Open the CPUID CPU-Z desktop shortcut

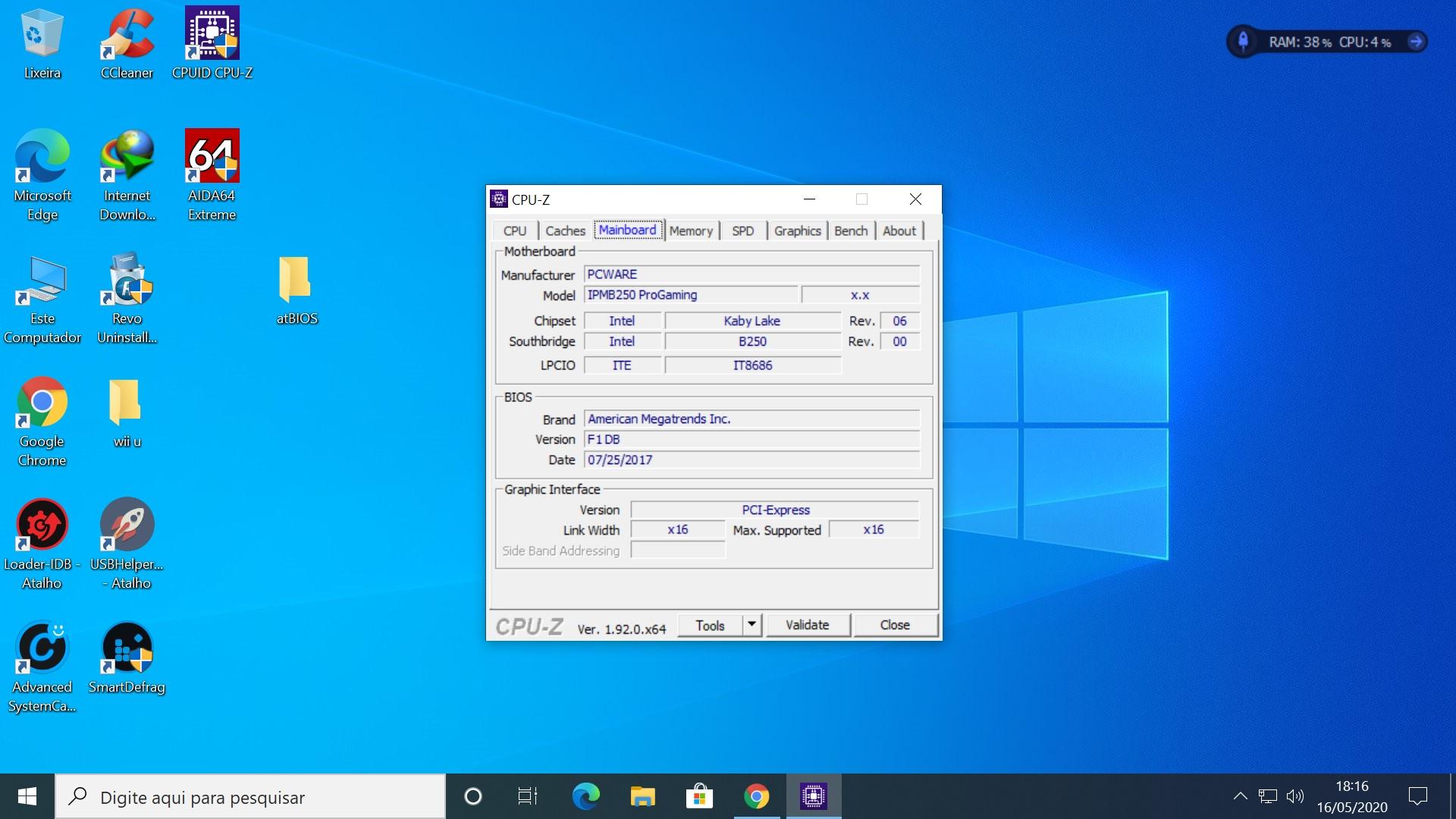coord(212,44)
